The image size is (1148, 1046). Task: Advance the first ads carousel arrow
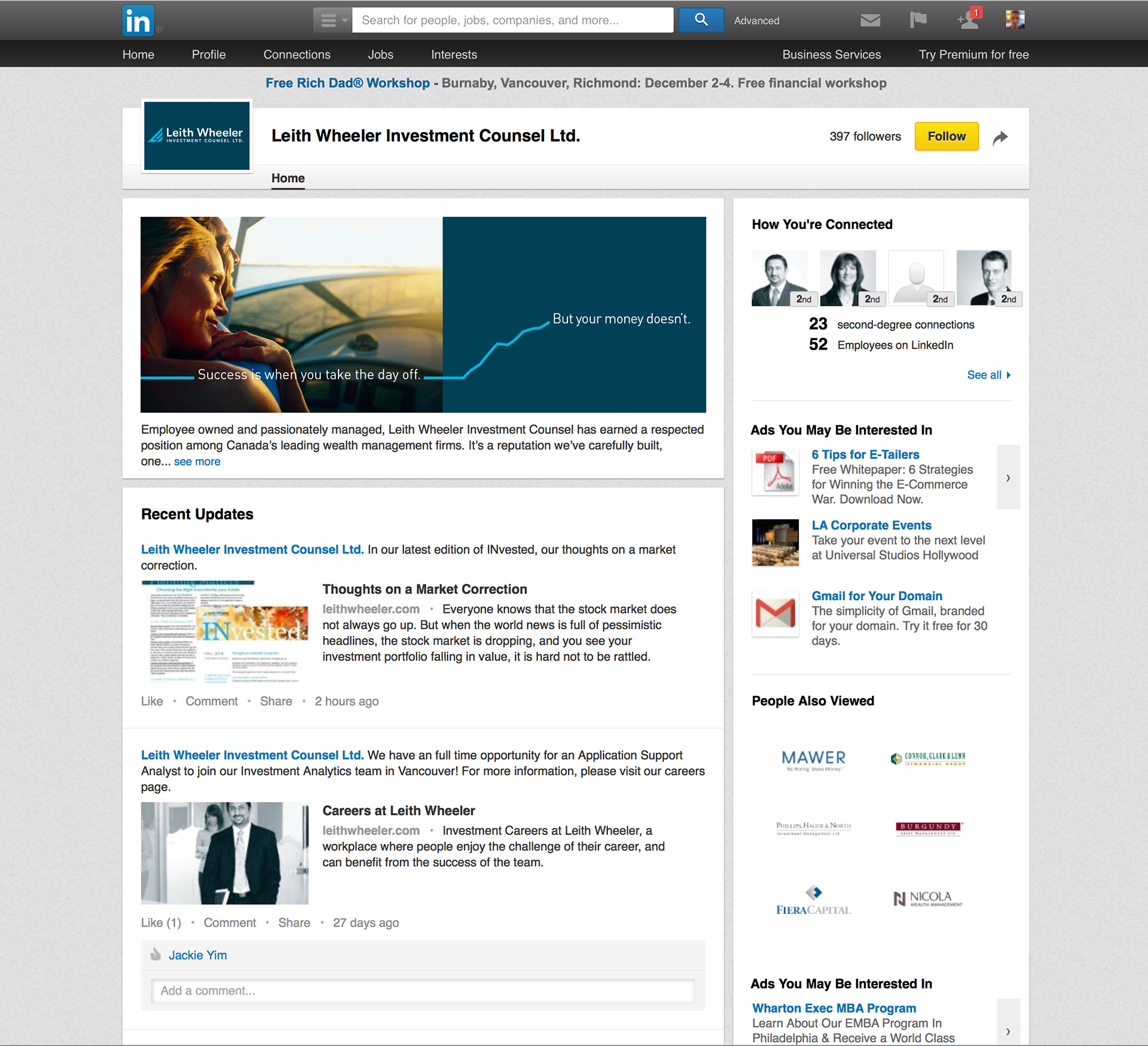(1008, 477)
